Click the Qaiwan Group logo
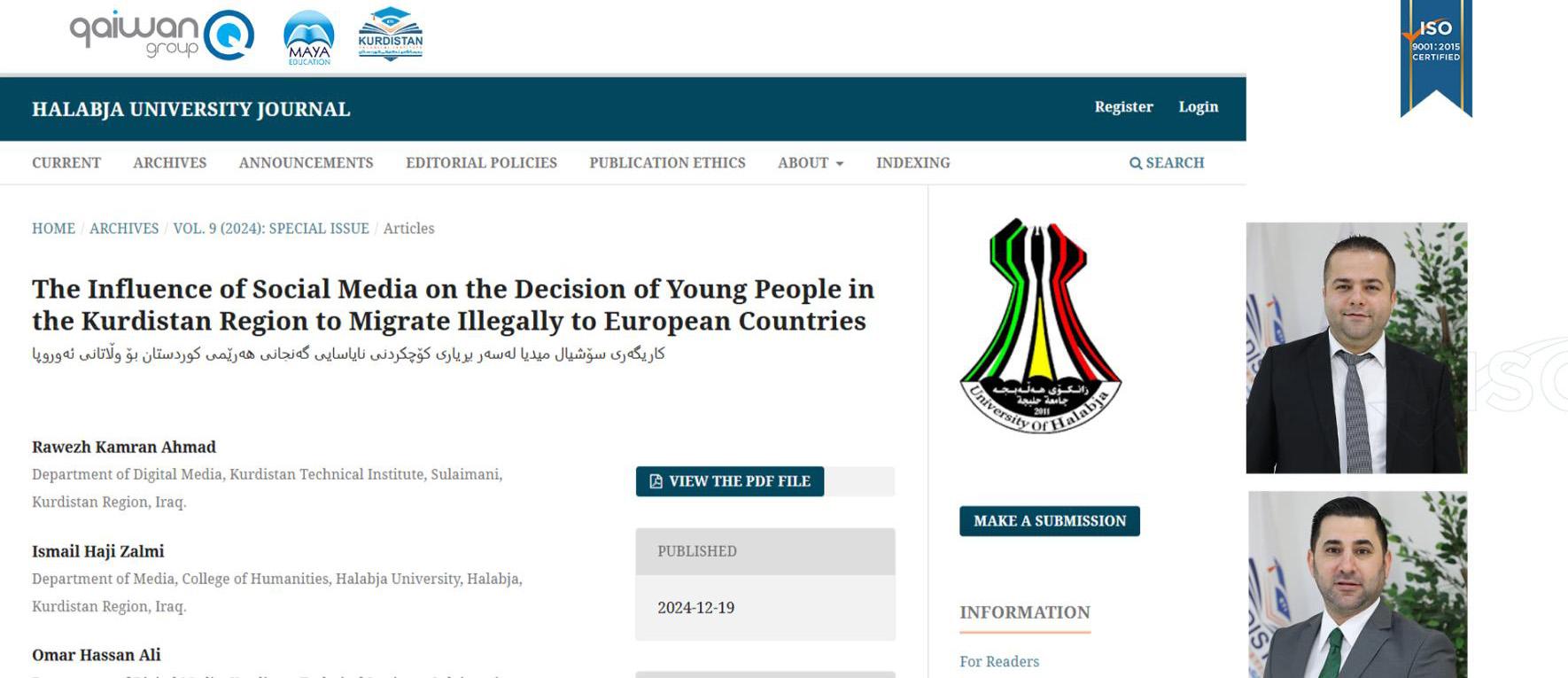Screen dimensions: 1568x678 click(x=162, y=35)
